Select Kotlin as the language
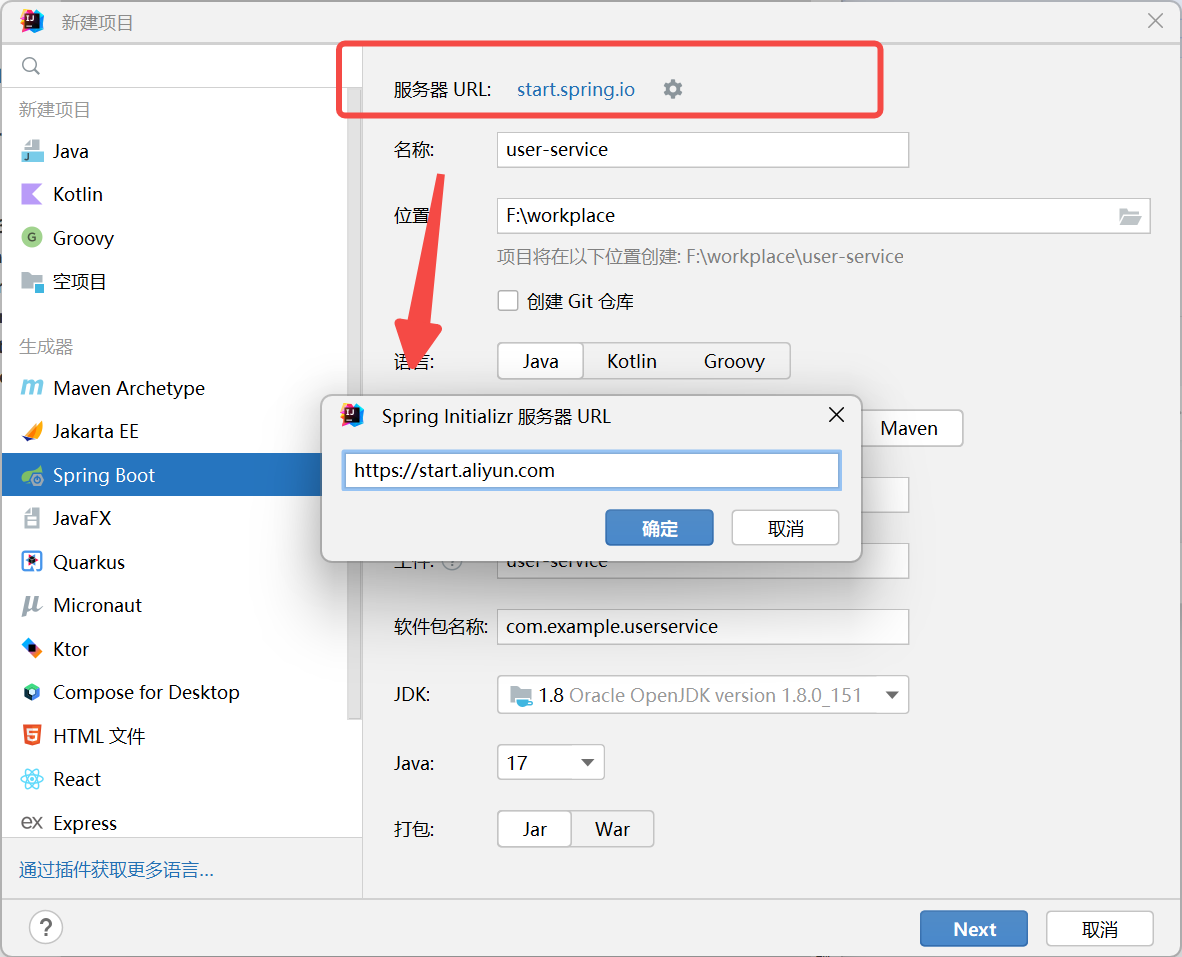The image size is (1182, 957). point(632,361)
